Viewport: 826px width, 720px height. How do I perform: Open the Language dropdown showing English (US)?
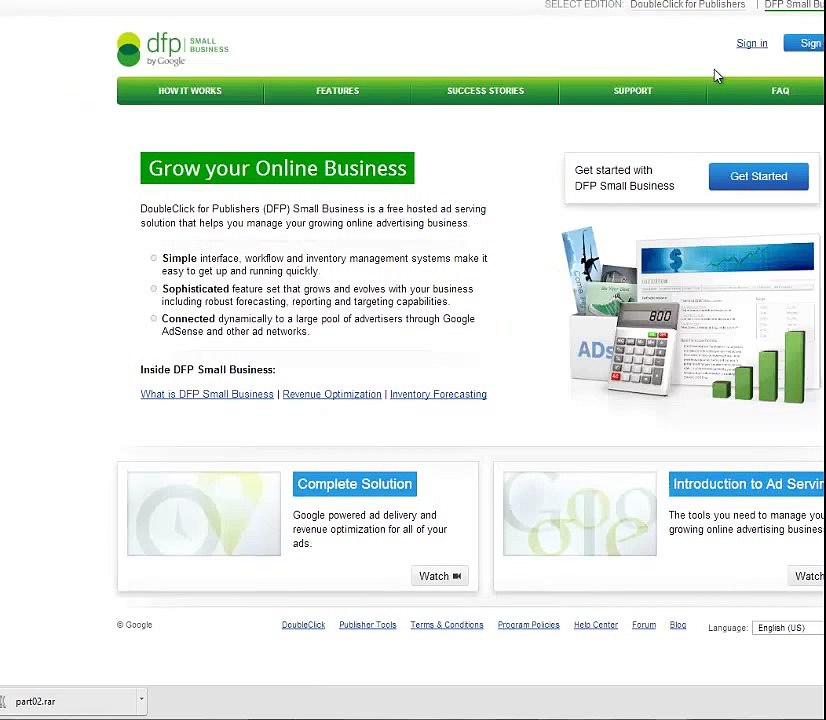coord(789,628)
